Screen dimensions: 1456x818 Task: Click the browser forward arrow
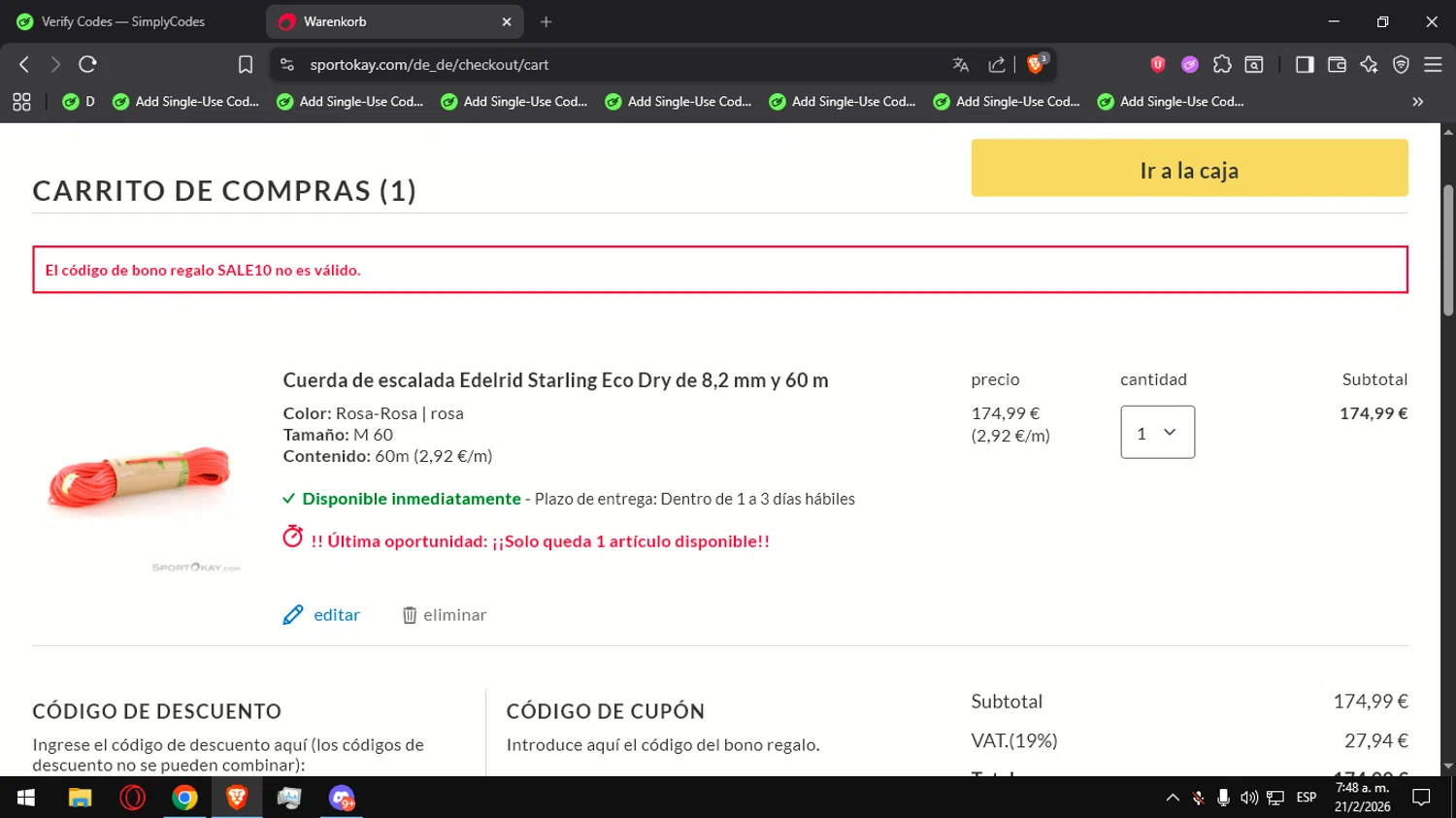point(55,65)
